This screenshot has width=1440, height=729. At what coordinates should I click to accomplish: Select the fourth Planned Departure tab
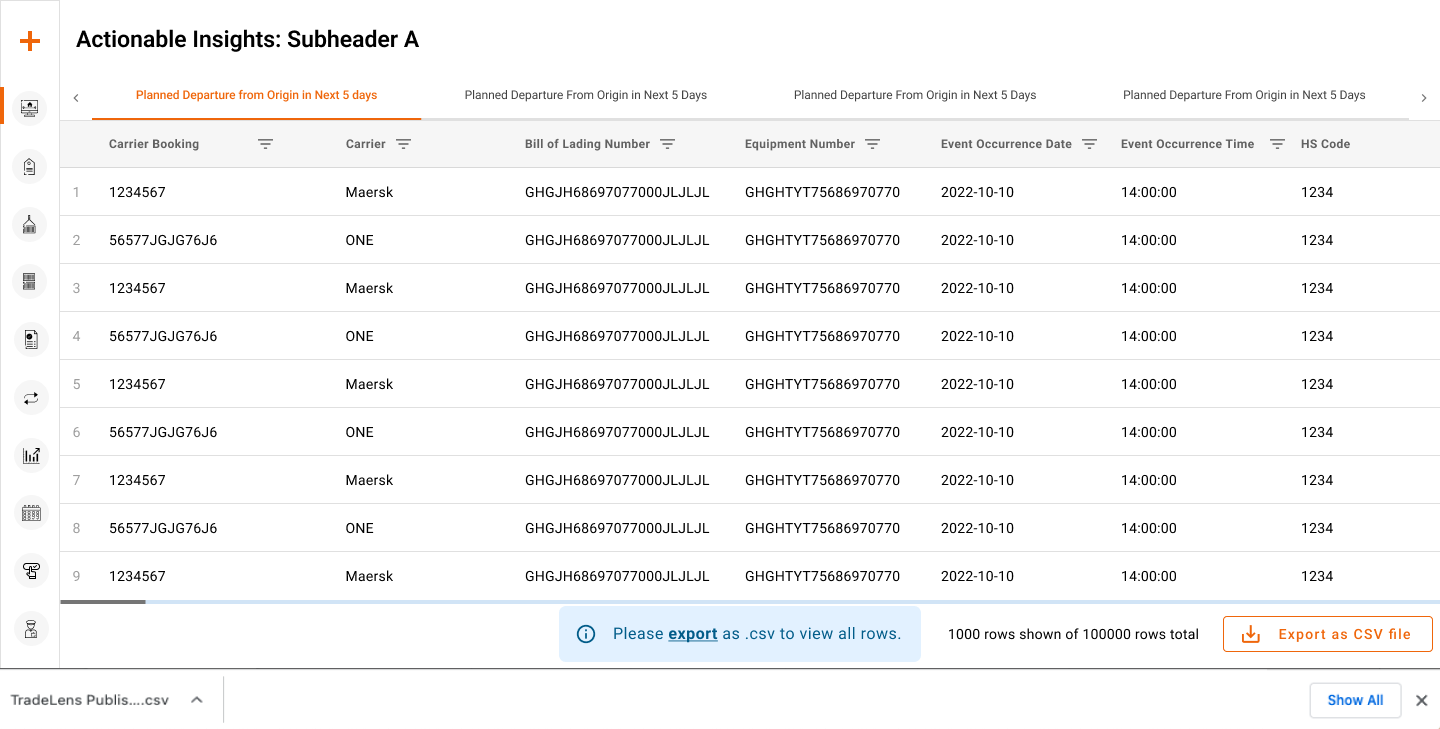click(1243, 96)
